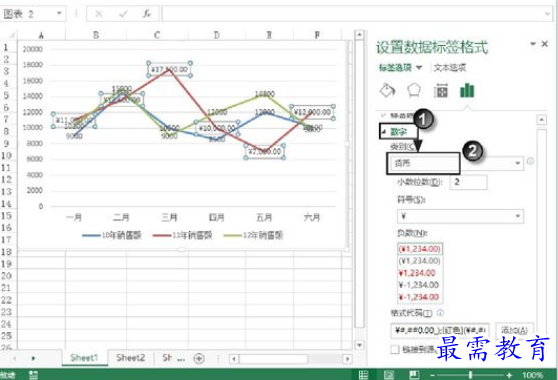Click the horizontal scrollbar thumb
The height and width of the screenshot is (380, 558).
click(x=273, y=358)
